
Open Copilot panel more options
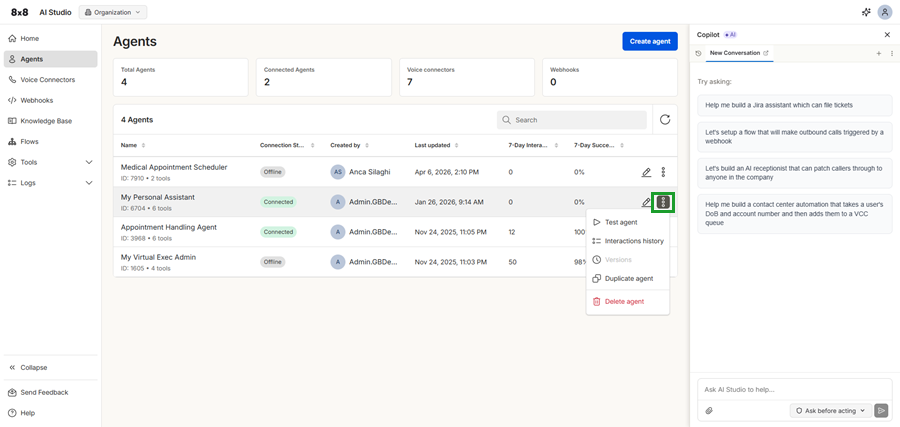point(892,53)
